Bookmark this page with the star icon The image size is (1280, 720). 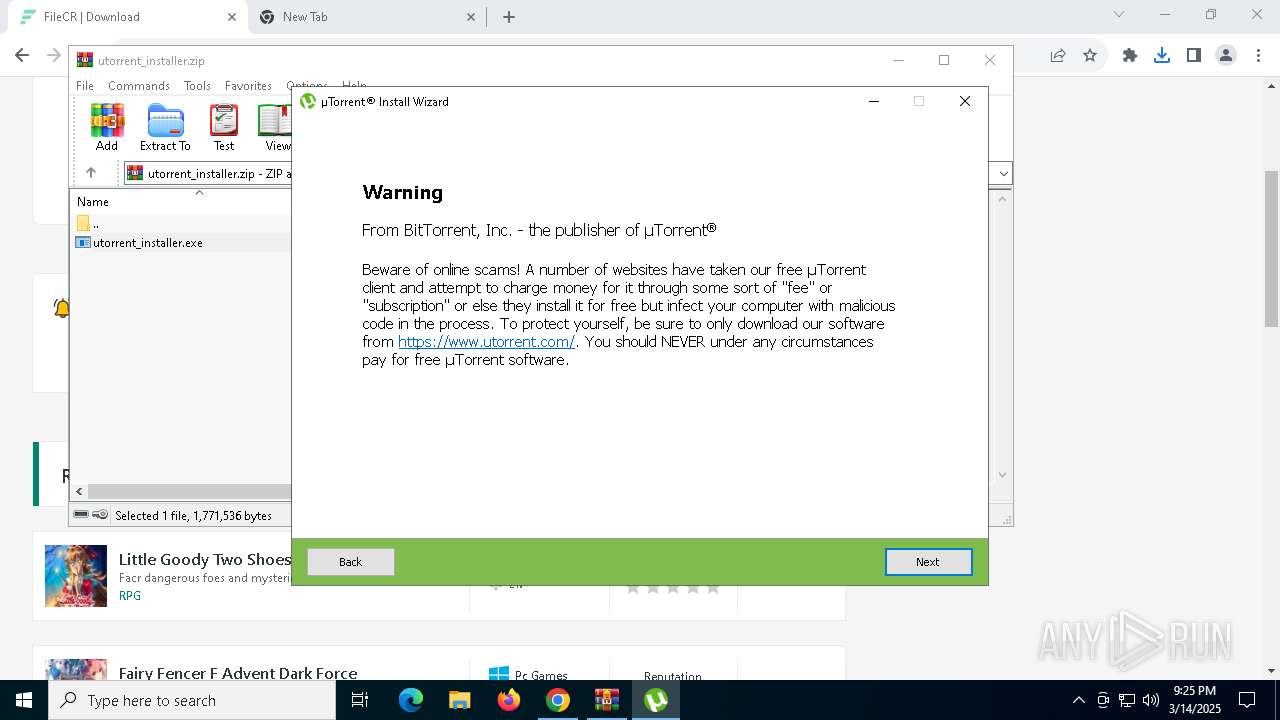pyautogui.click(x=1090, y=56)
